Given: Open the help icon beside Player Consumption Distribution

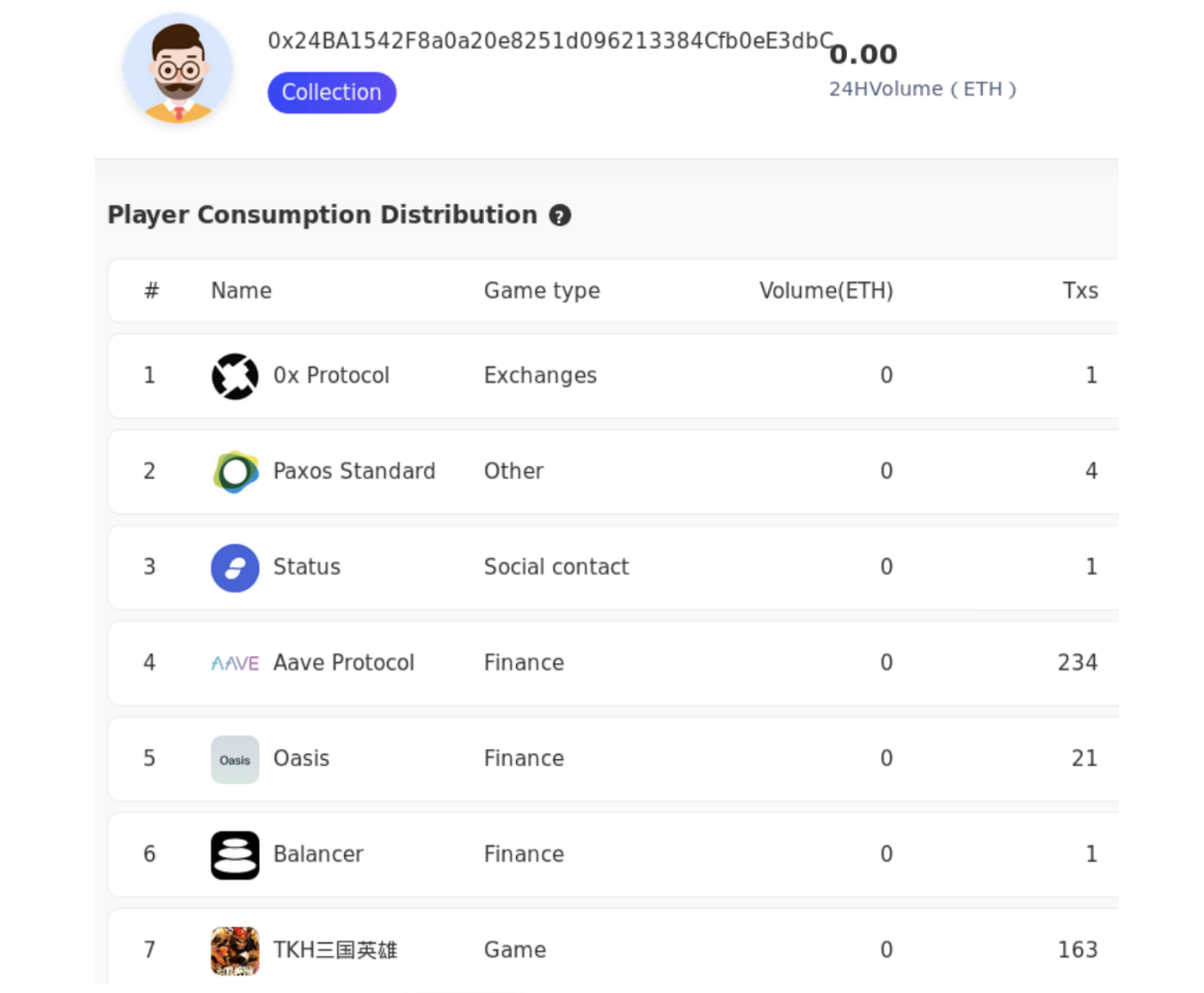Looking at the screenshot, I should [560, 216].
